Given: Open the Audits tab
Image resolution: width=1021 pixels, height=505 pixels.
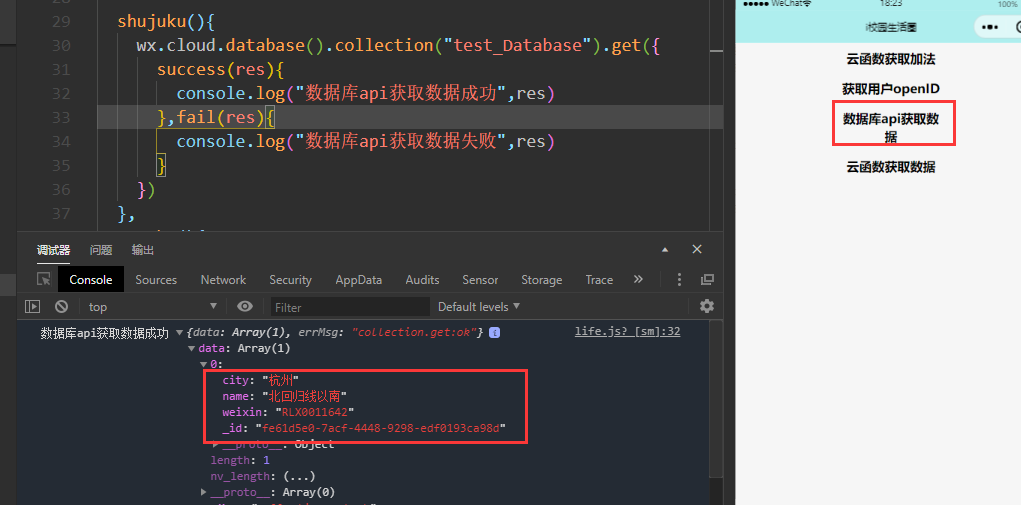Looking at the screenshot, I should point(423,280).
